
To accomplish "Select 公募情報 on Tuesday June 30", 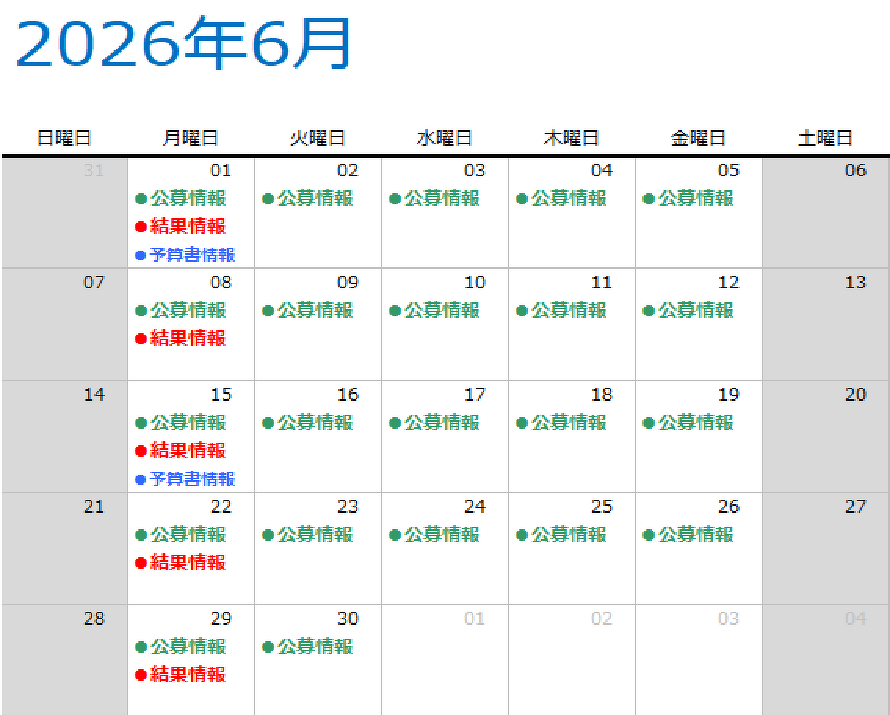I will (x=314, y=647).
